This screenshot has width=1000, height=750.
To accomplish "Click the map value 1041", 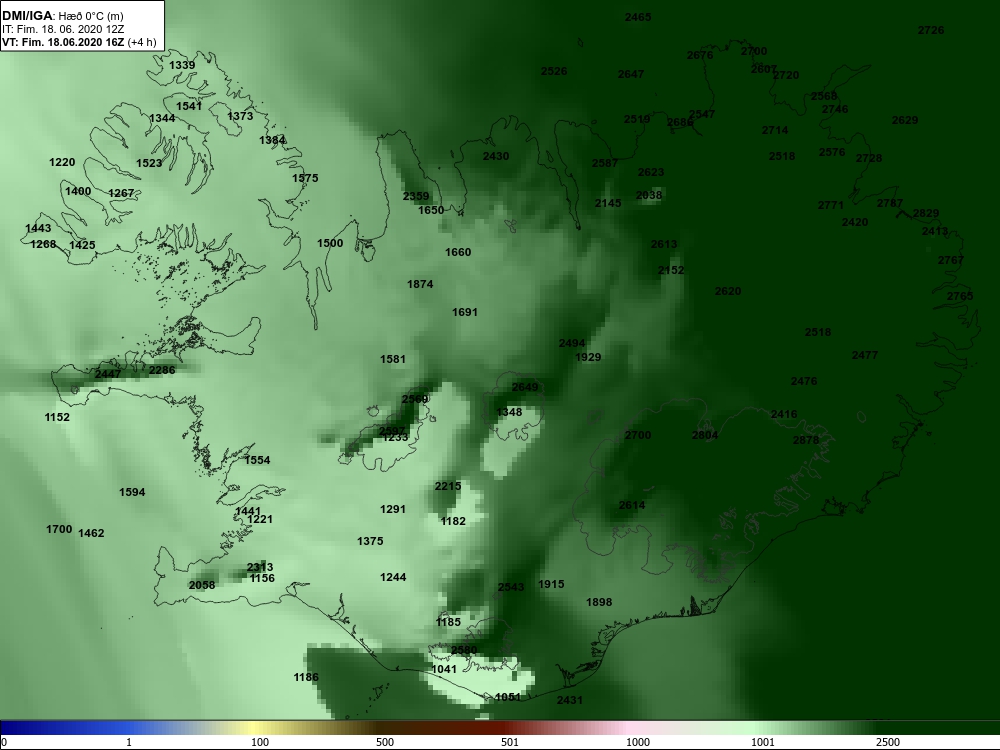I will point(444,668).
